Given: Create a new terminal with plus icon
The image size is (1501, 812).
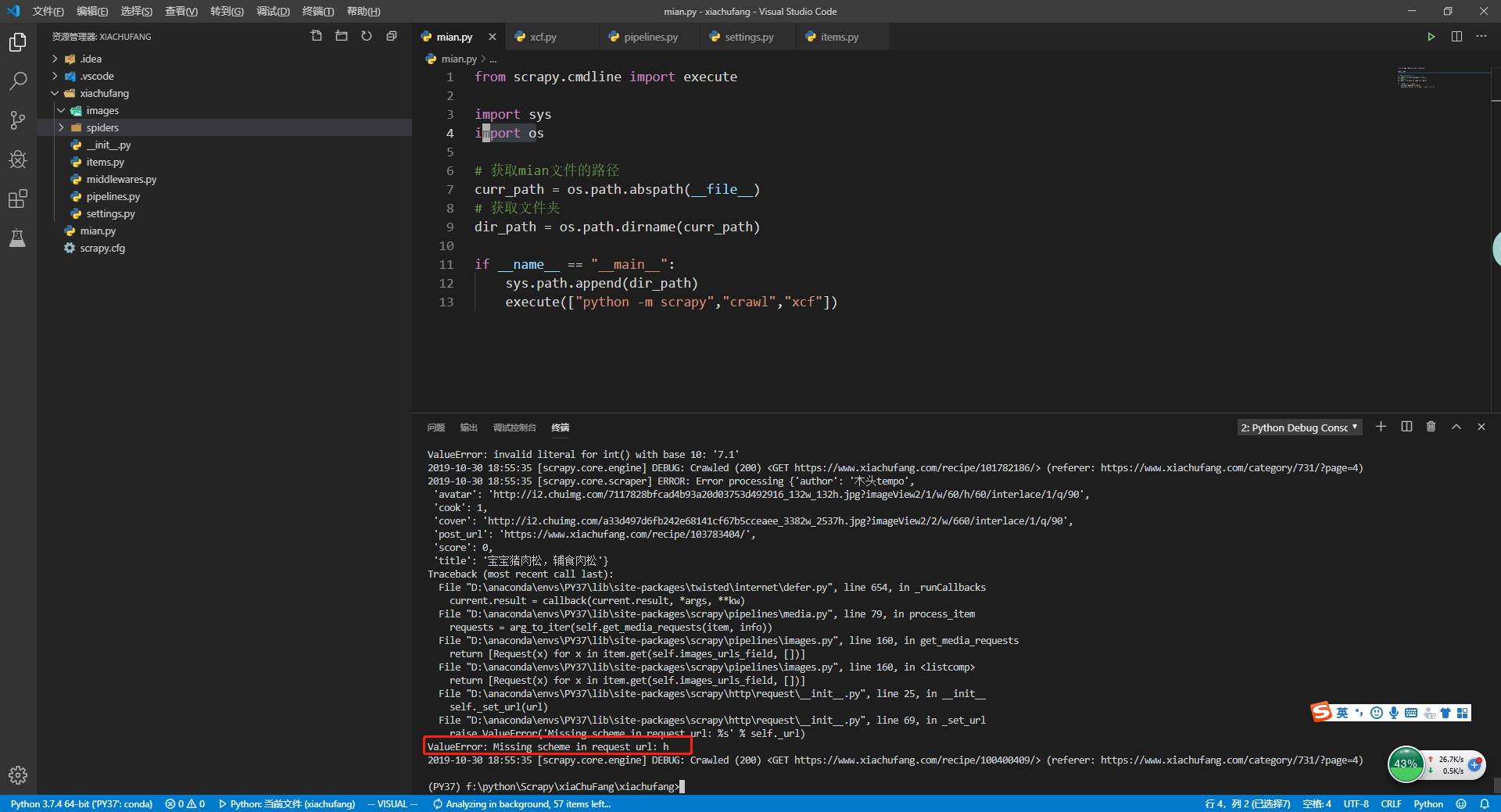Looking at the screenshot, I should pyautogui.click(x=1381, y=427).
